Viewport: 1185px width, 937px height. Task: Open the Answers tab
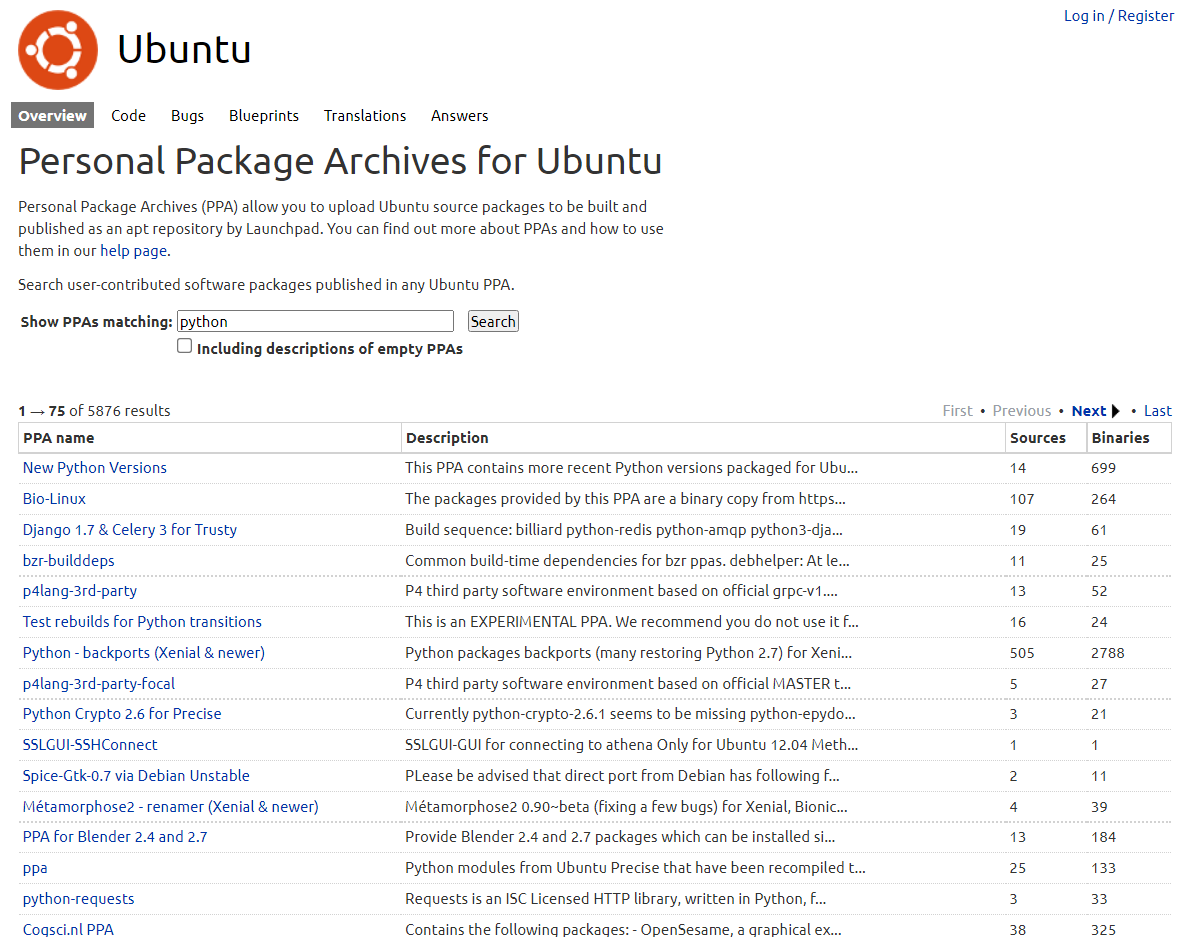coord(459,116)
